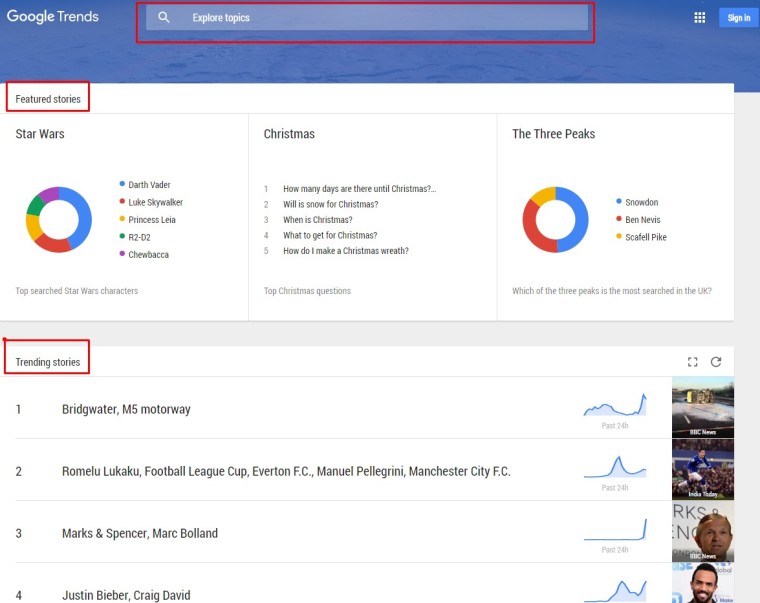760x603 pixels.
Task: Click the Star Wars donut chart
Action: click(59, 219)
